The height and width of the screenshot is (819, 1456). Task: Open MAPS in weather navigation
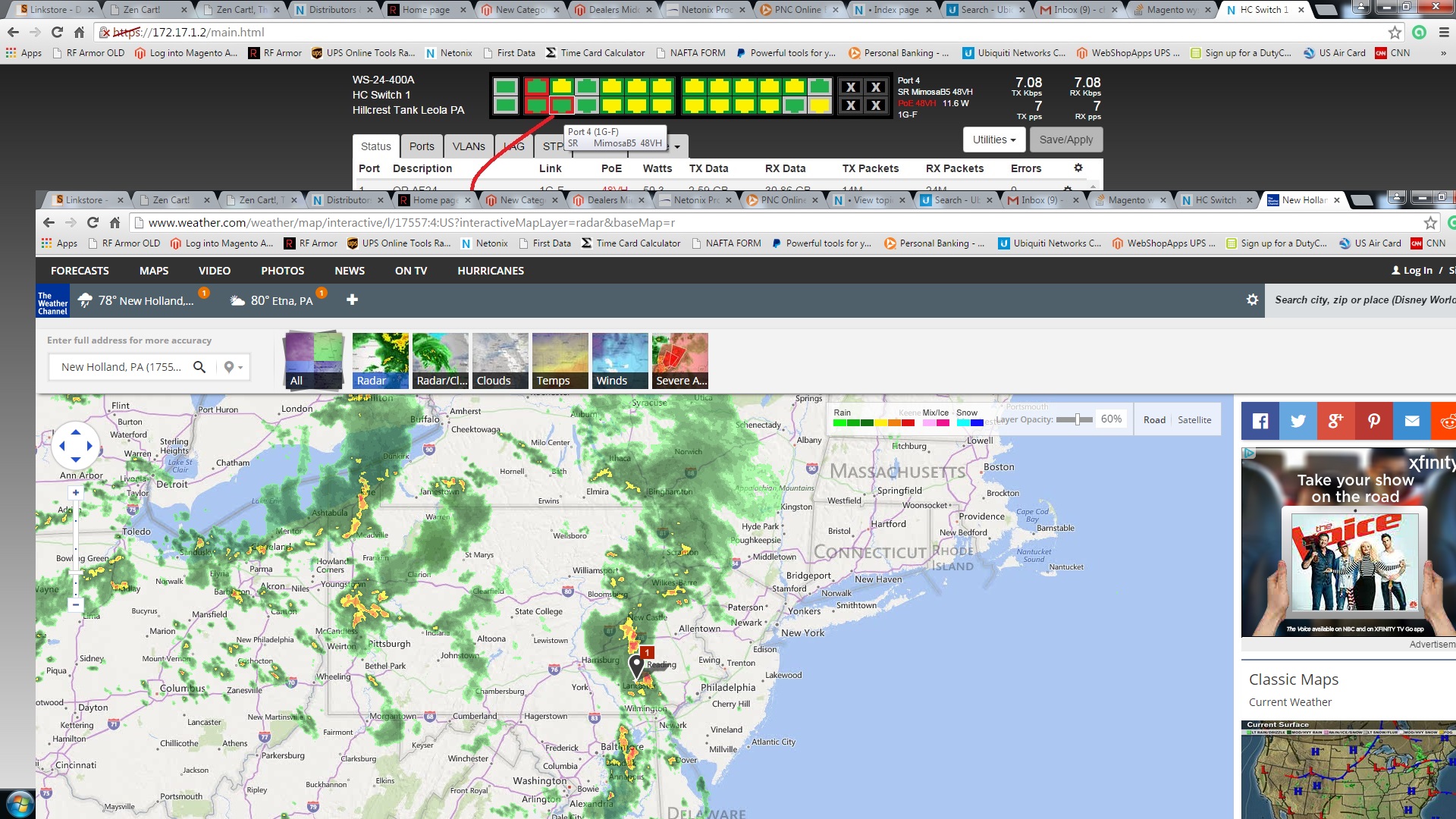click(154, 271)
